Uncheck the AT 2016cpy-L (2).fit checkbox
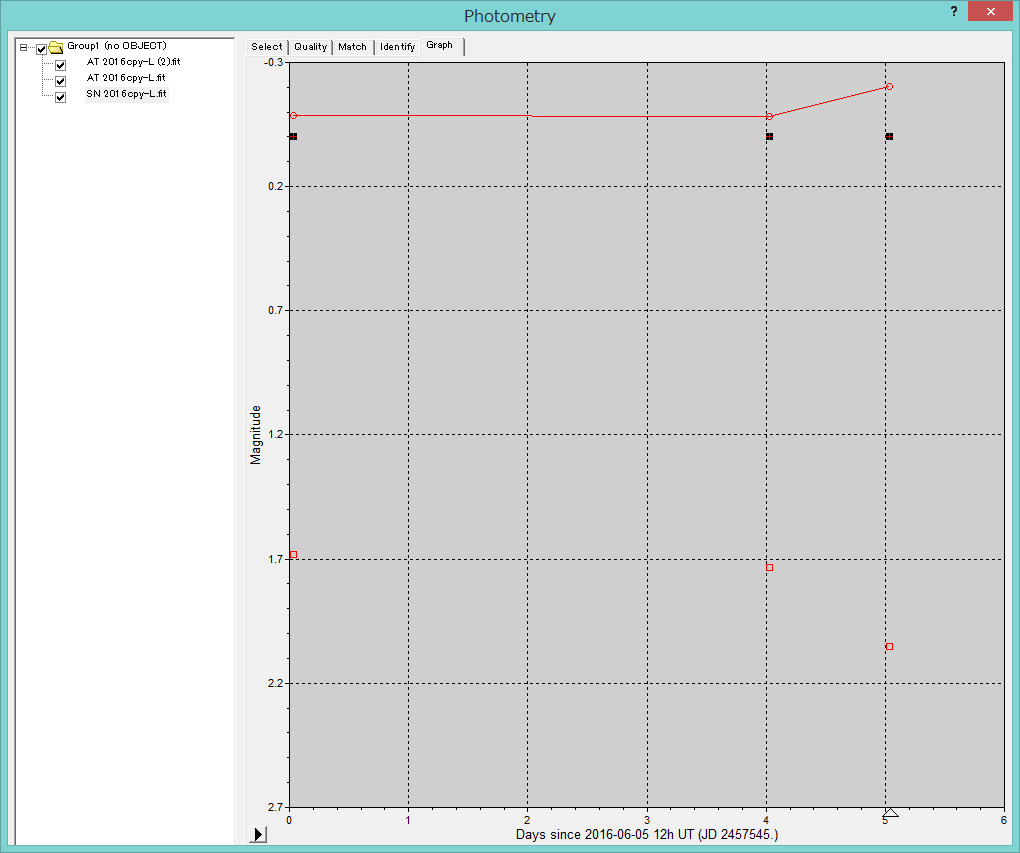The image size is (1020, 853). 60,65
